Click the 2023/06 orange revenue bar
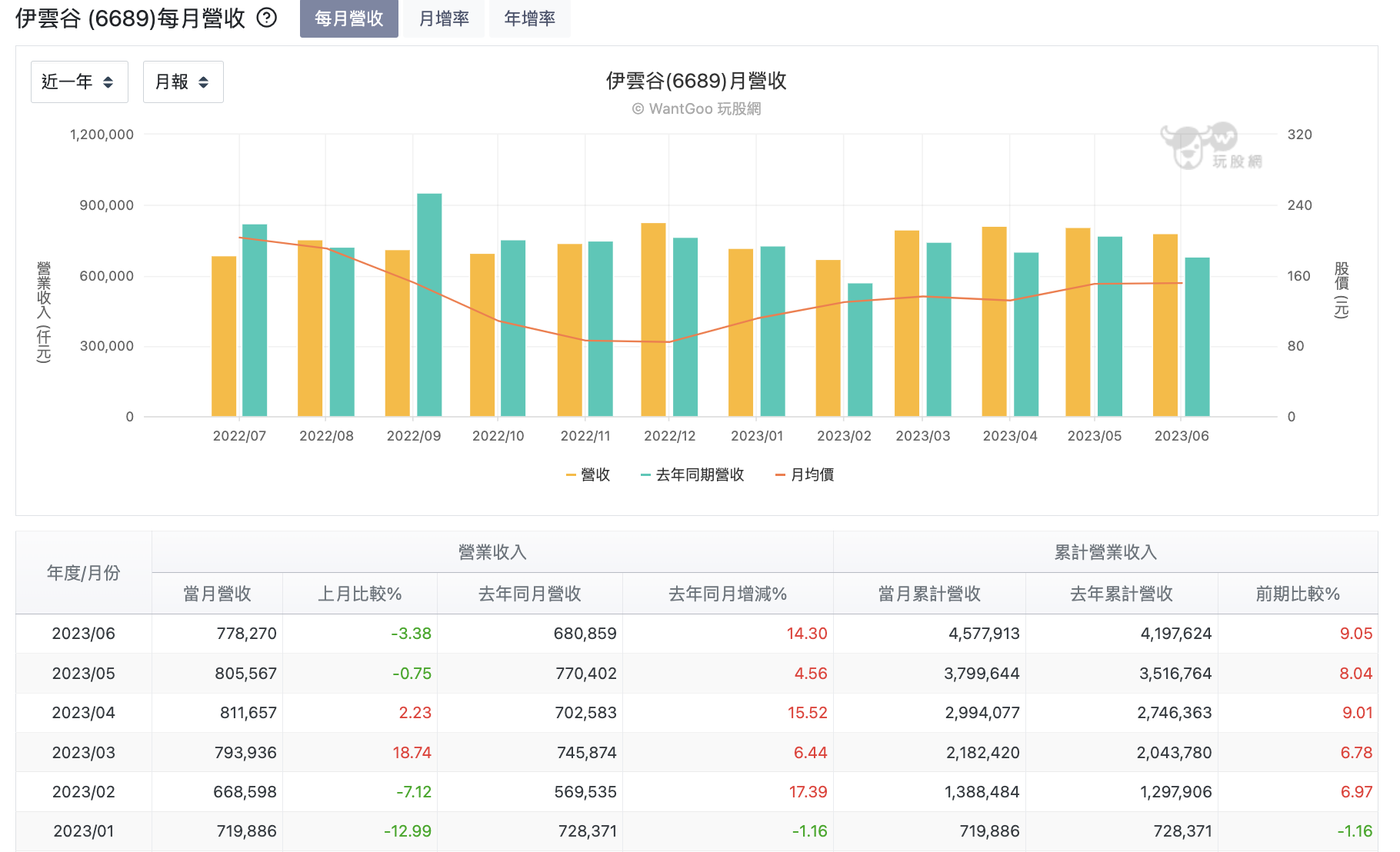The image size is (1400, 852). click(1165, 325)
